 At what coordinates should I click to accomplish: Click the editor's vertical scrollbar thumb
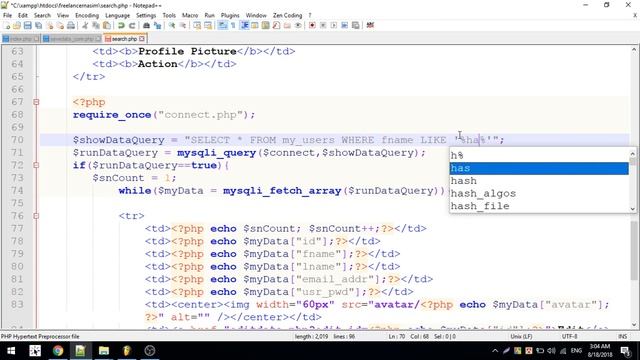point(634,251)
